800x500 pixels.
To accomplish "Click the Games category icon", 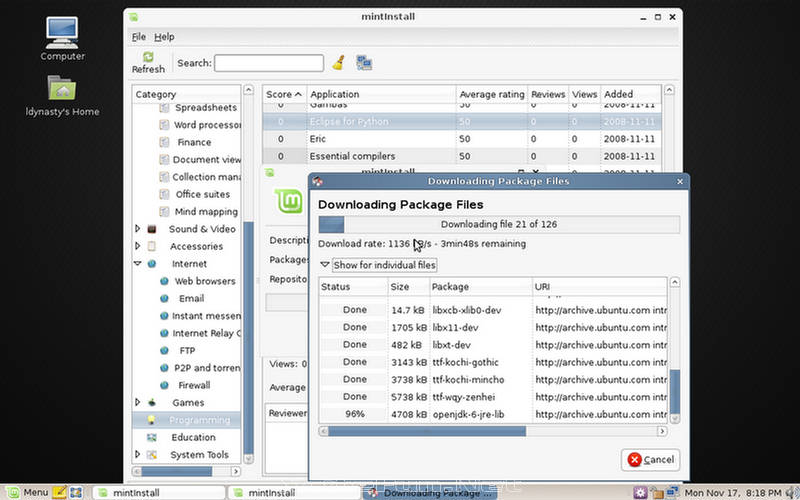I will [x=152, y=403].
